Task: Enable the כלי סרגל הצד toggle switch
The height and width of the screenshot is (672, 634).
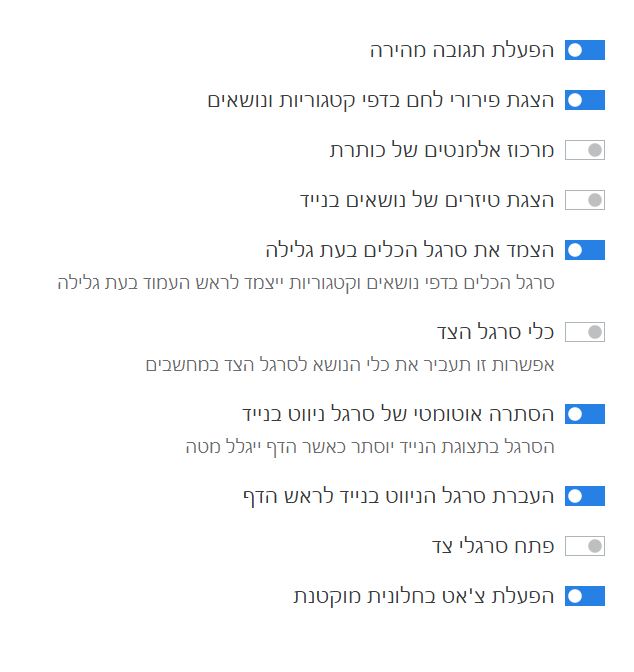Action: point(585,332)
